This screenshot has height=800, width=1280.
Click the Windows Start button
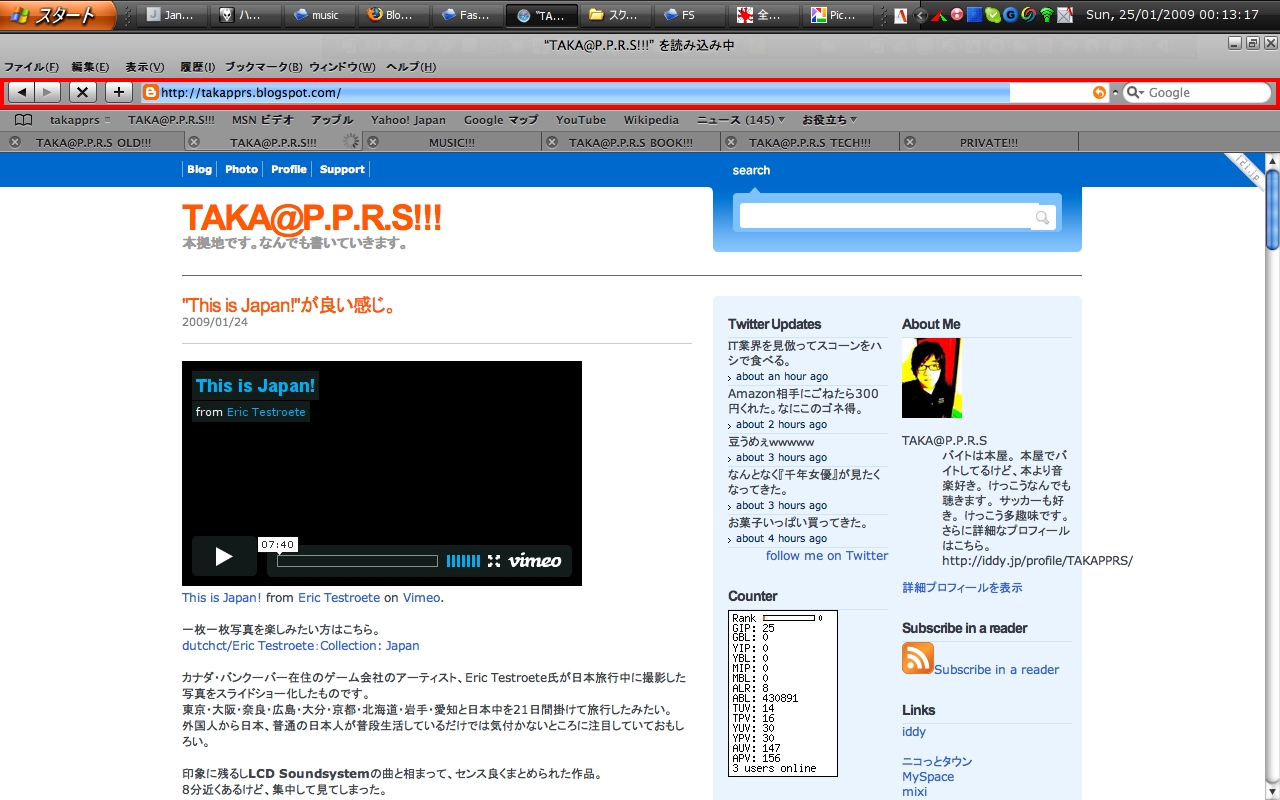(58, 15)
